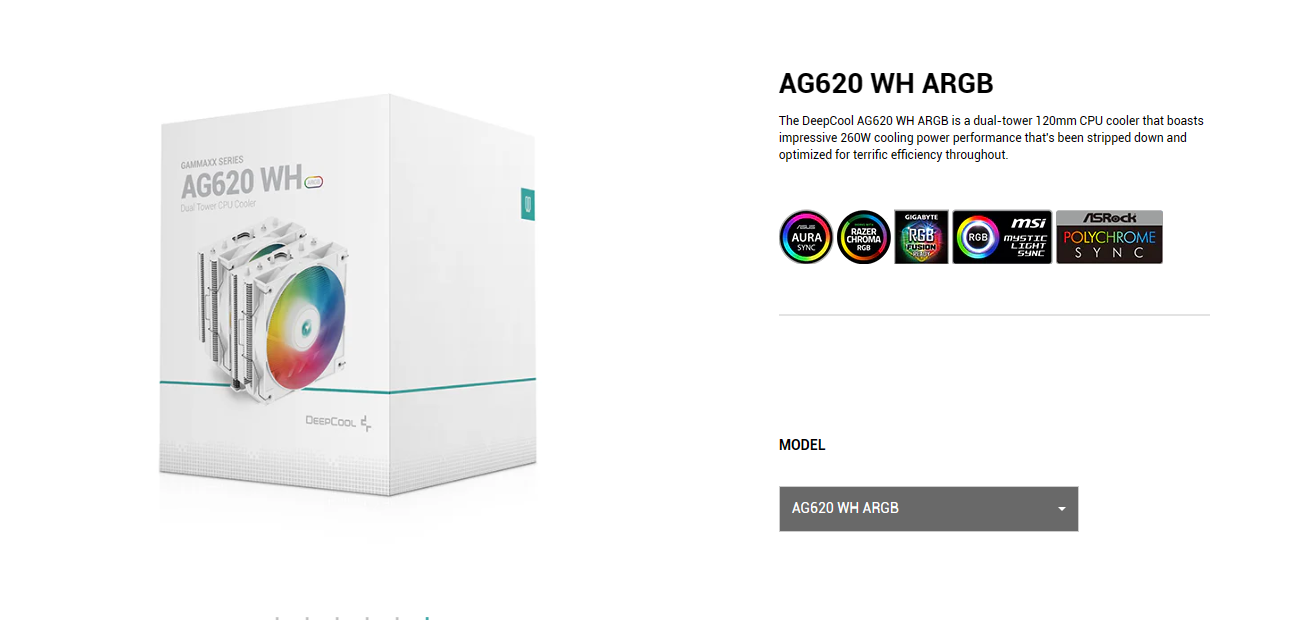Click the model dropdown arrow
Viewport: 1315px width, 637px height.
pos(1062,509)
